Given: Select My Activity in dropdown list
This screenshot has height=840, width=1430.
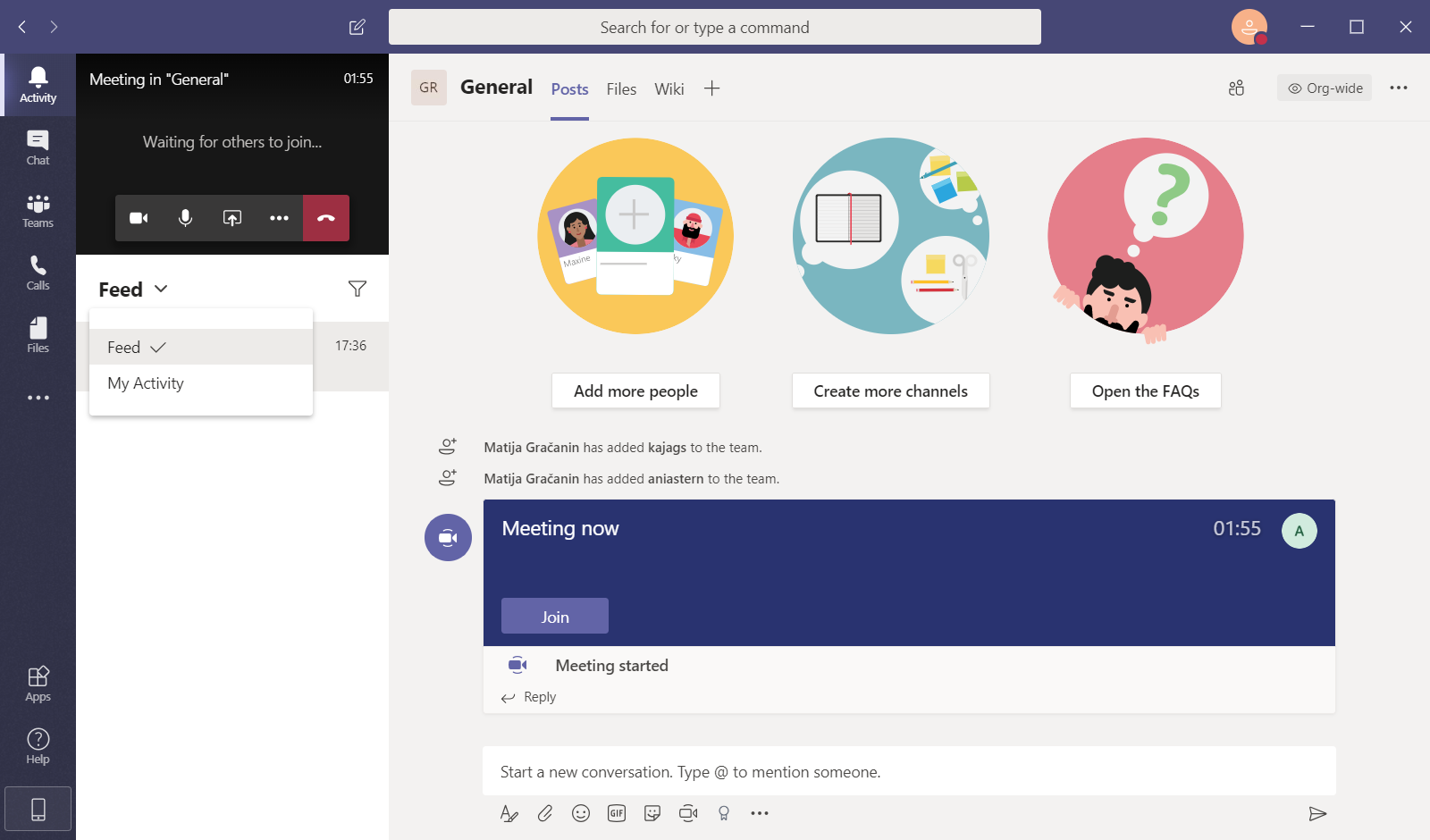Looking at the screenshot, I should [201, 383].
